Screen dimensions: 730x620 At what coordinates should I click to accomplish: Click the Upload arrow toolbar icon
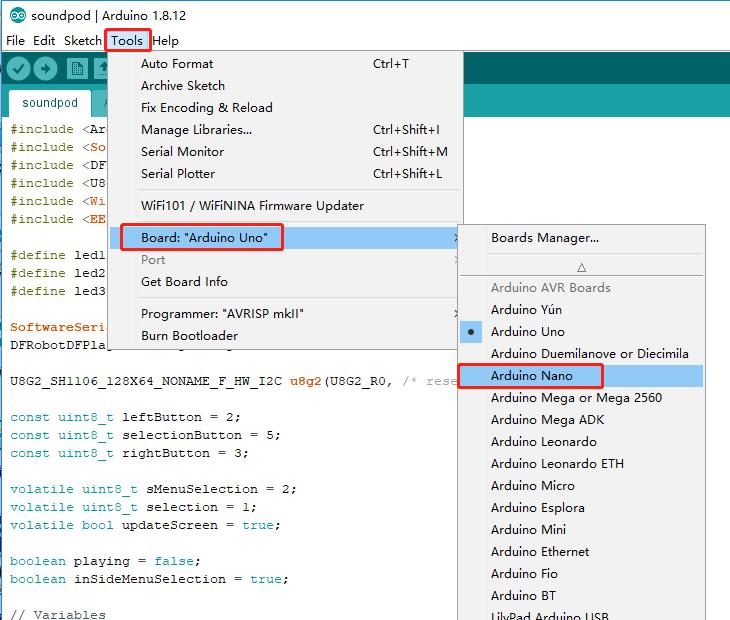point(46,68)
